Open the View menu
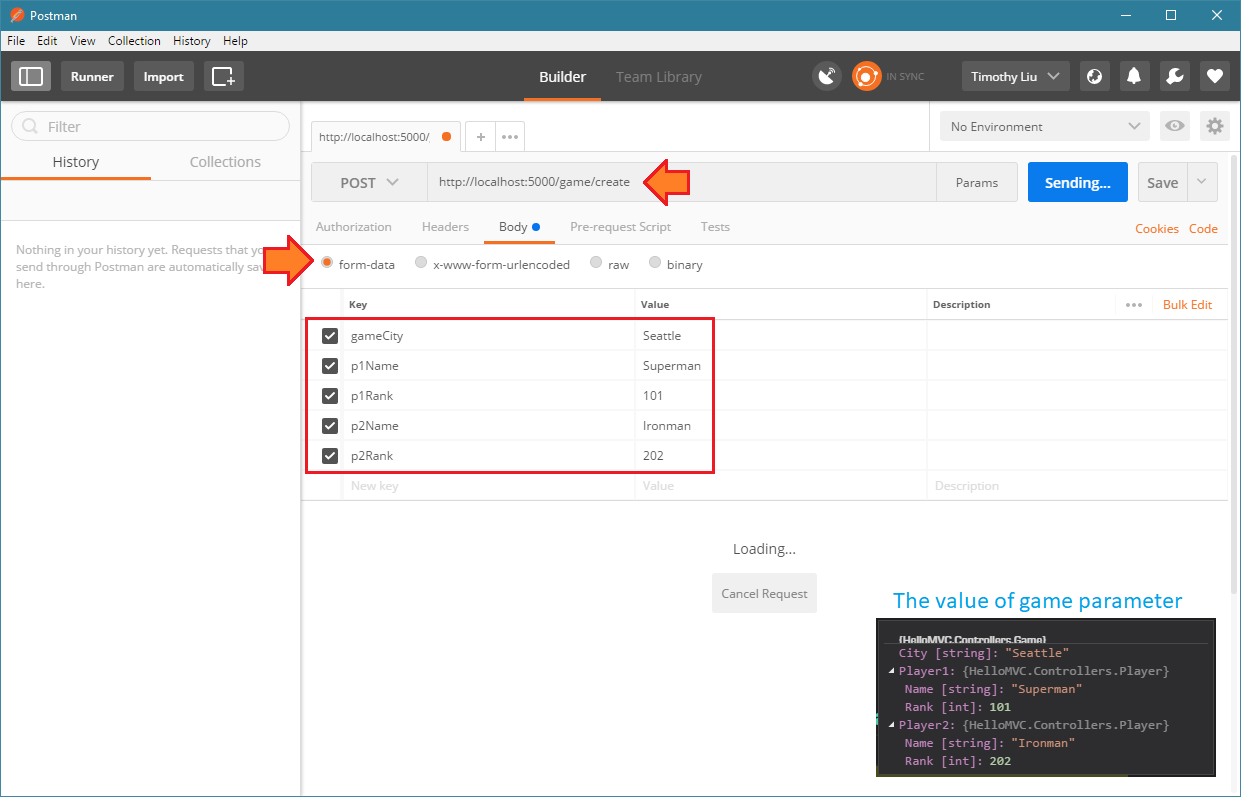Image resolution: width=1241 pixels, height=797 pixels. (83, 41)
